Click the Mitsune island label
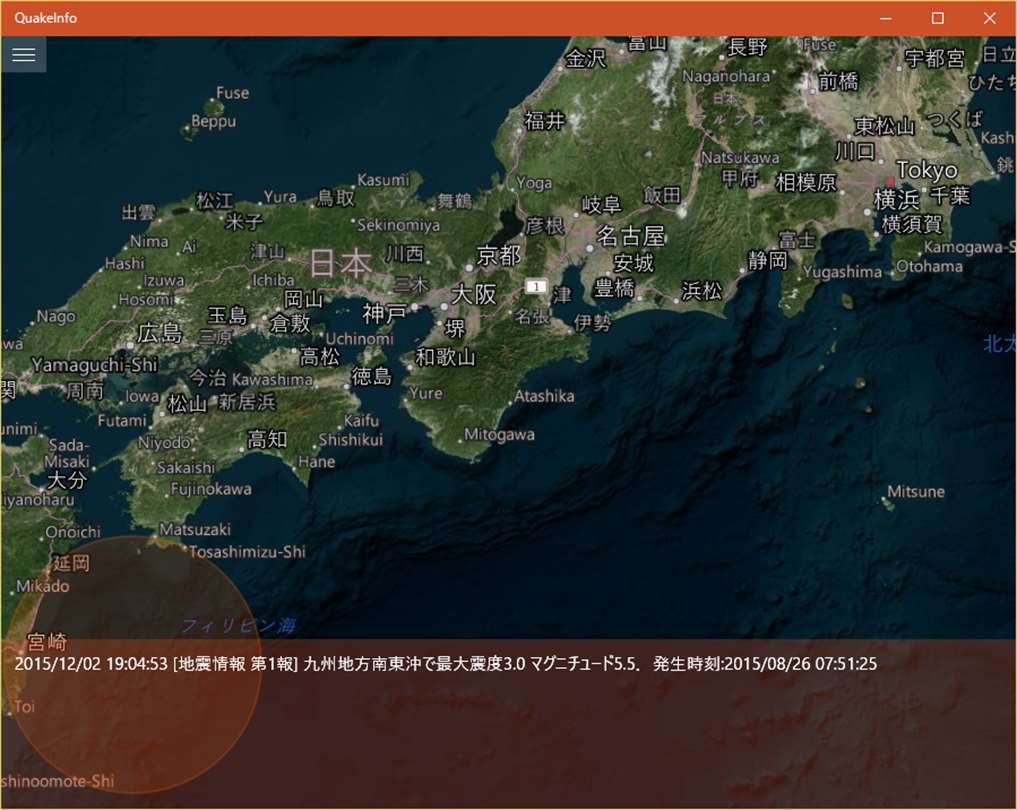This screenshot has width=1017, height=810. (x=916, y=492)
